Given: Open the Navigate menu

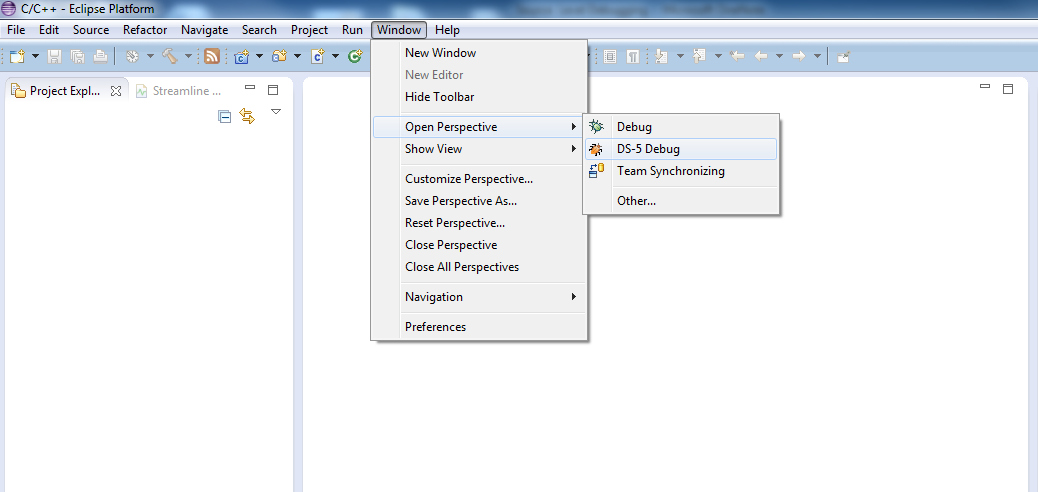Looking at the screenshot, I should pos(205,30).
